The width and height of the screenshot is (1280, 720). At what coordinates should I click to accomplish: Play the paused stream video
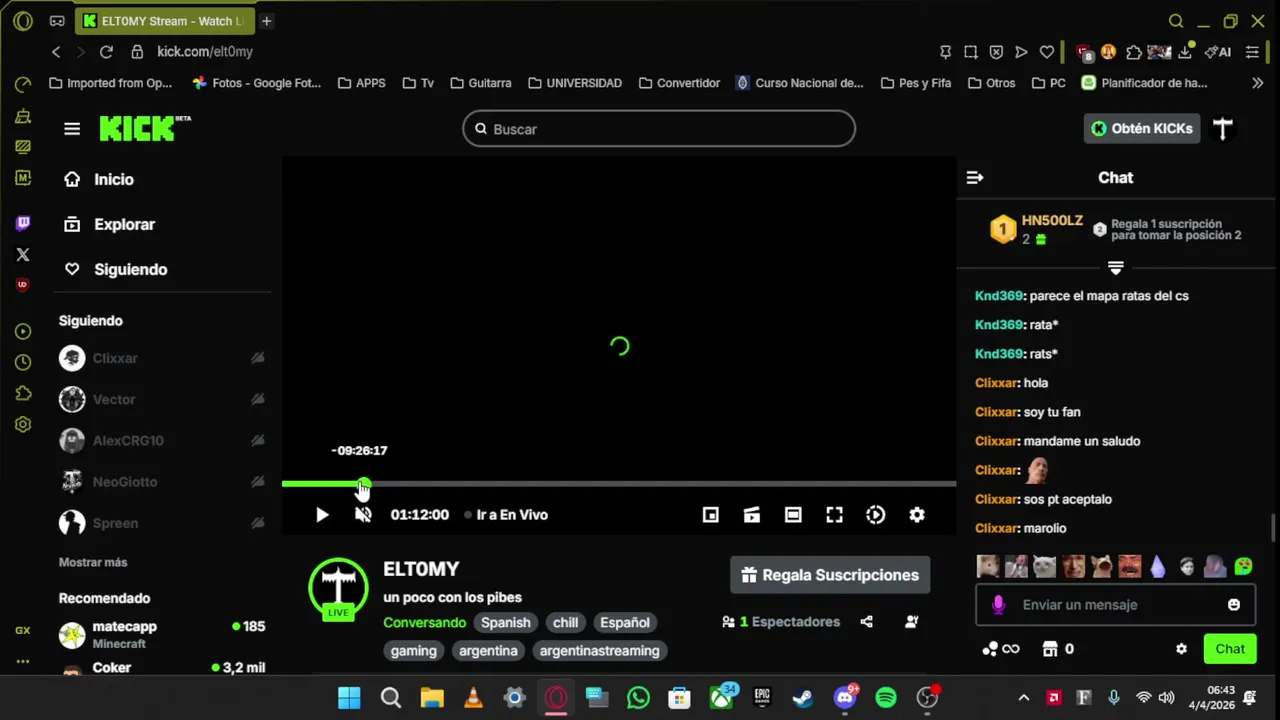click(x=322, y=515)
